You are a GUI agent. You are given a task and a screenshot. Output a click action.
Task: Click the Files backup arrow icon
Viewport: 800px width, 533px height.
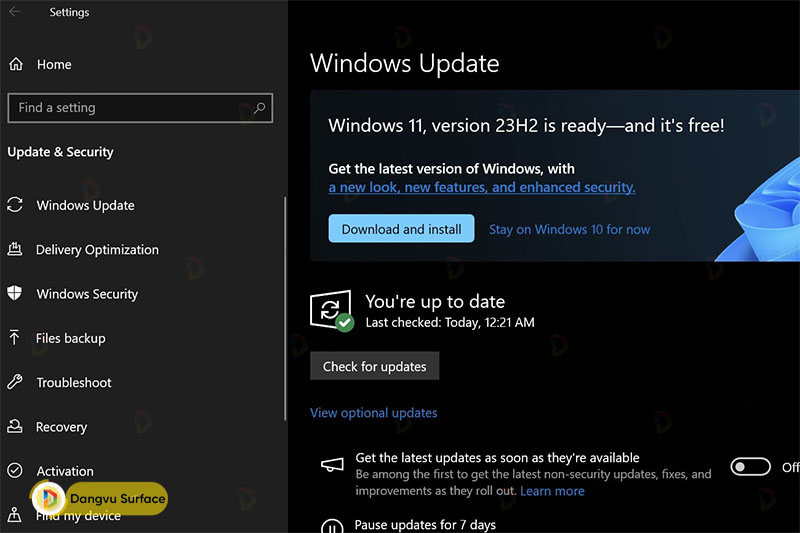tap(14, 338)
